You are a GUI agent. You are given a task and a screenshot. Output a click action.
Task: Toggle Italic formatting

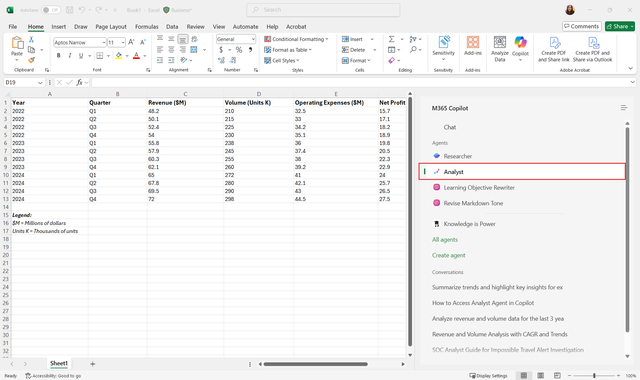coord(70,56)
